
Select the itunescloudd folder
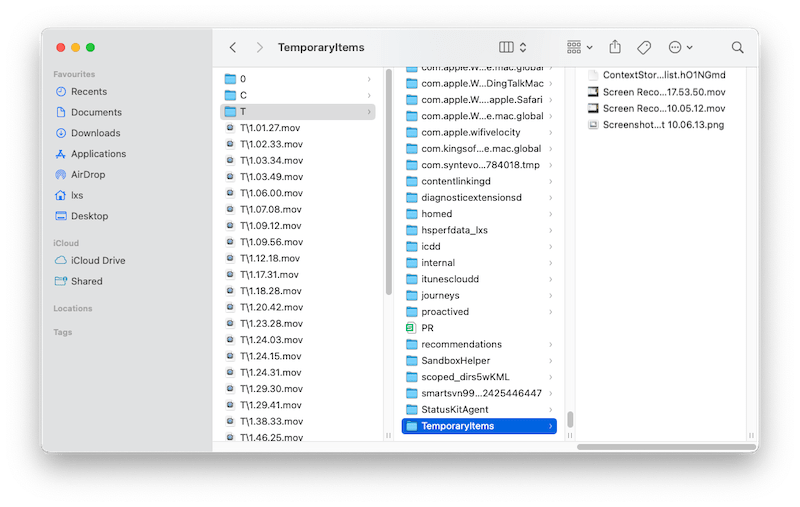(x=479, y=280)
